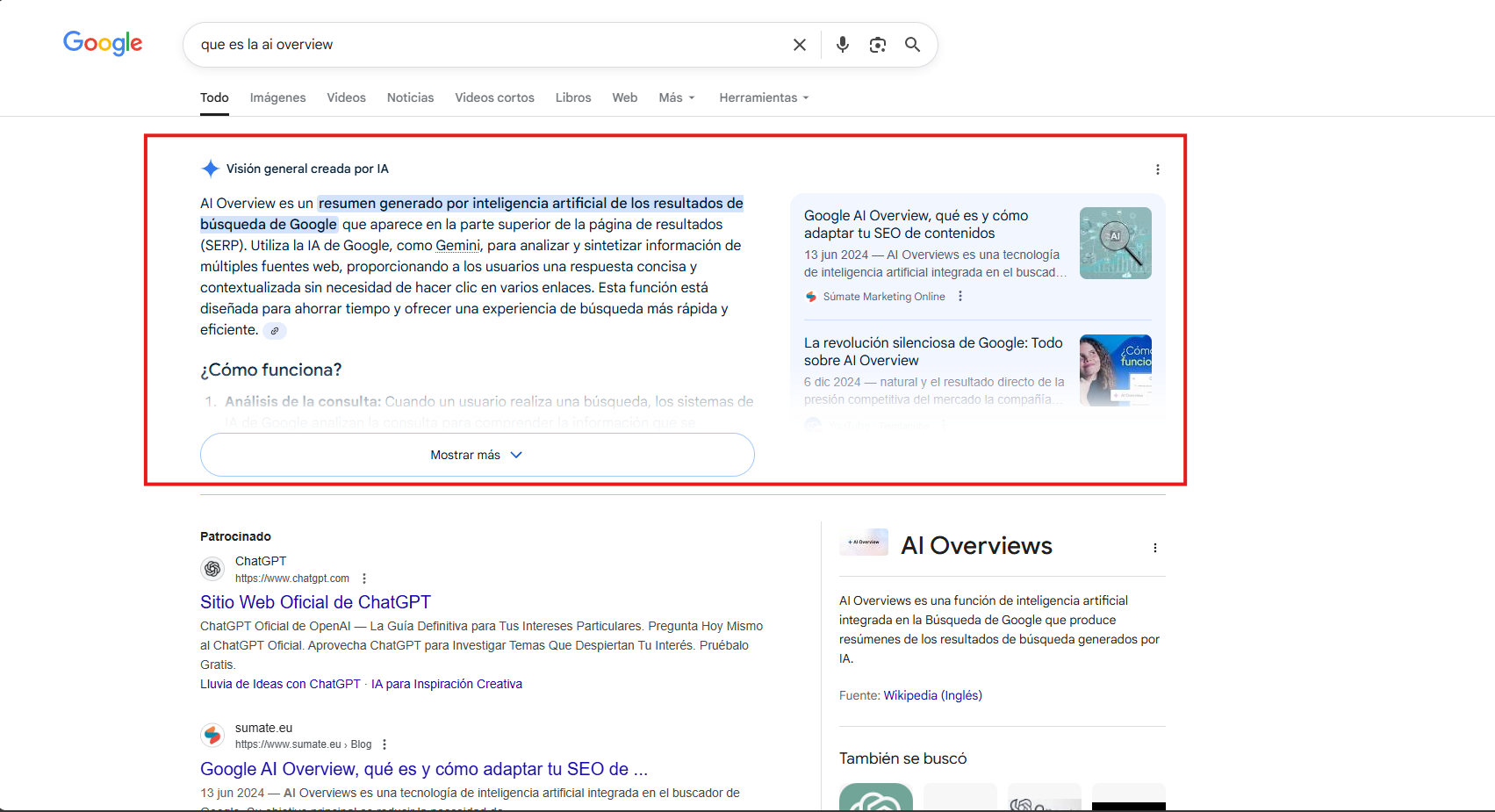Click the '¿Cómo funciona?' heading
The height and width of the screenshot is (812, 1495).
pyautogui.click(x=271, y=370)
